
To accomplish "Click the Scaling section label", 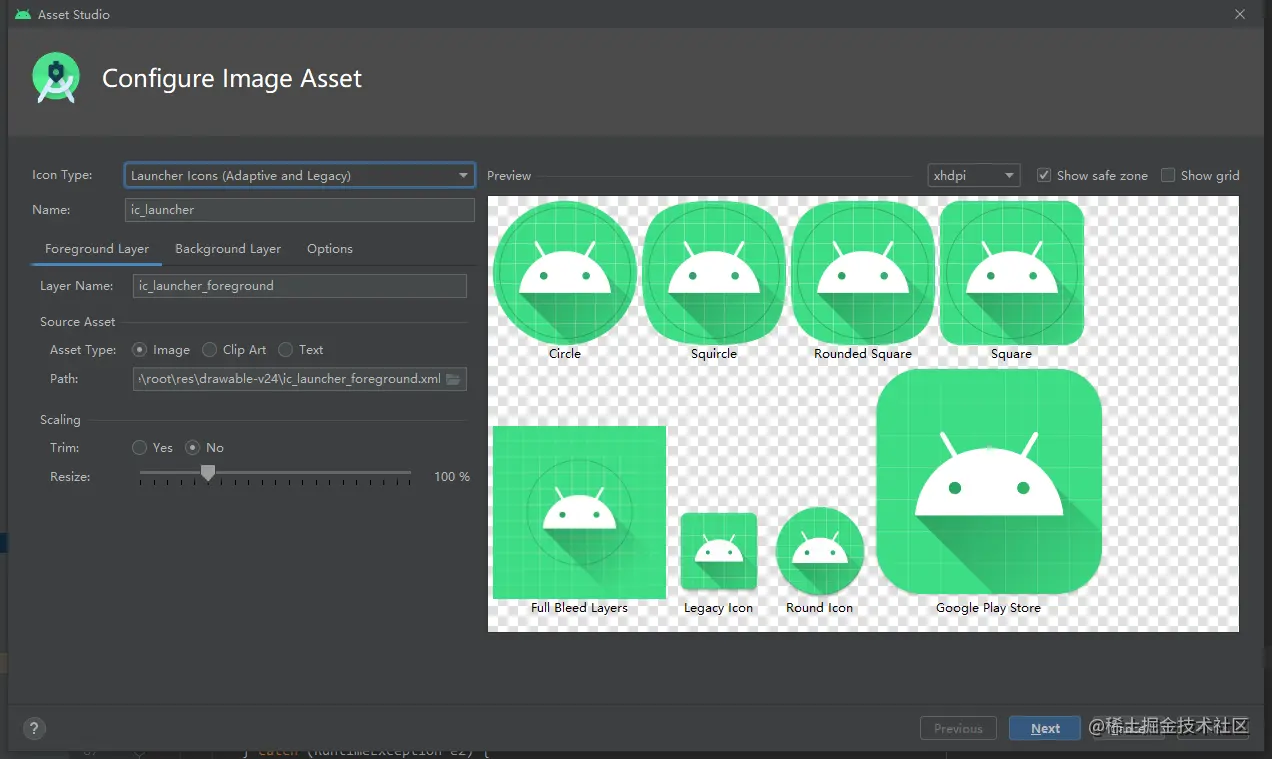I will pyautogui.click(x=60, y=420).
